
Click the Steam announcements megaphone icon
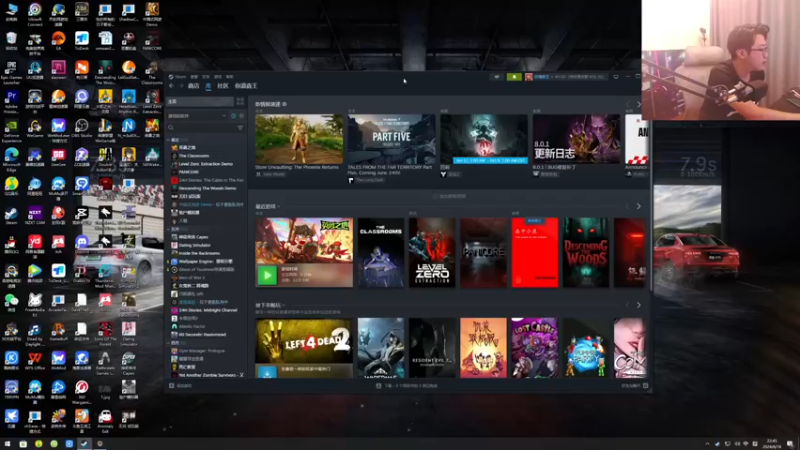[x=496, y=77]
